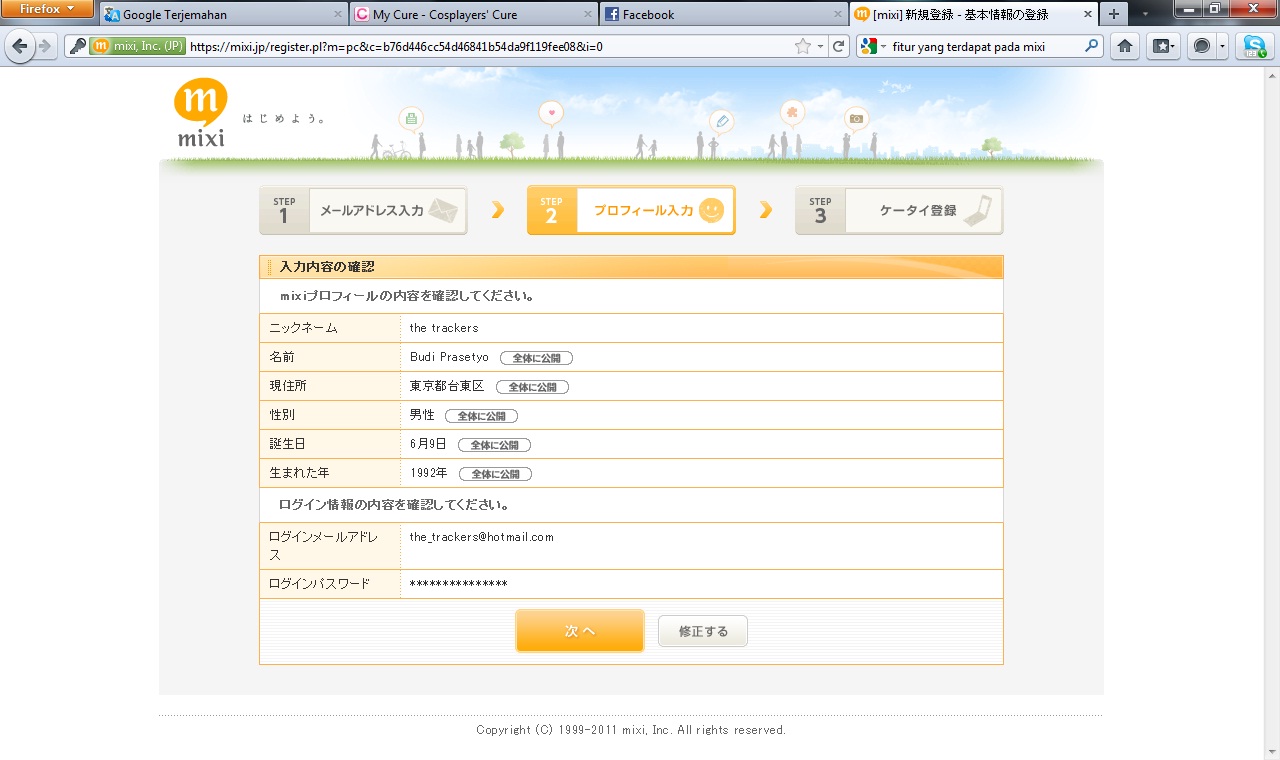Viewport: 1280px width, 760px height.
Task: Click the chat bubble add-on icon
Action: click(1201, 46)
